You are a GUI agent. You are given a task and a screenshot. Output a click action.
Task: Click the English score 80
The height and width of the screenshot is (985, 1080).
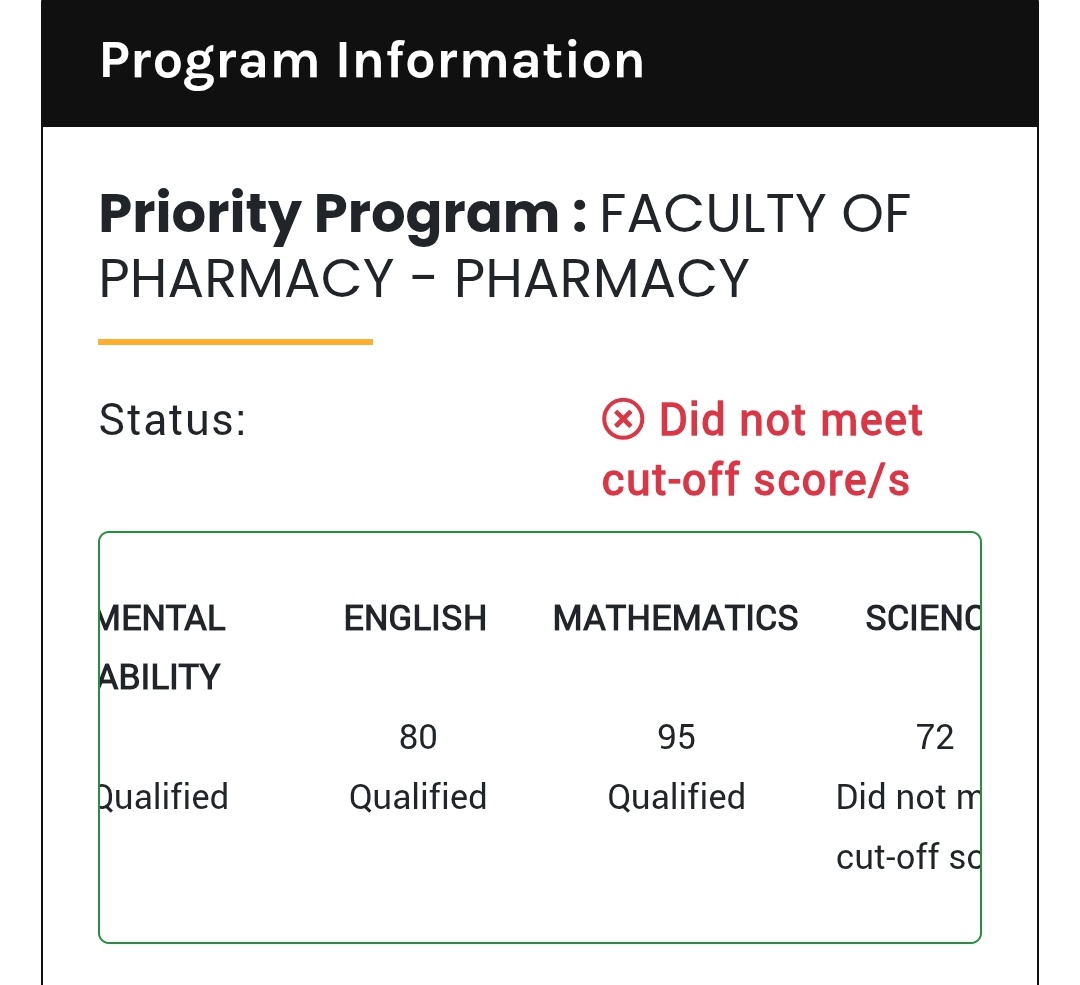(x=418, y=737)
